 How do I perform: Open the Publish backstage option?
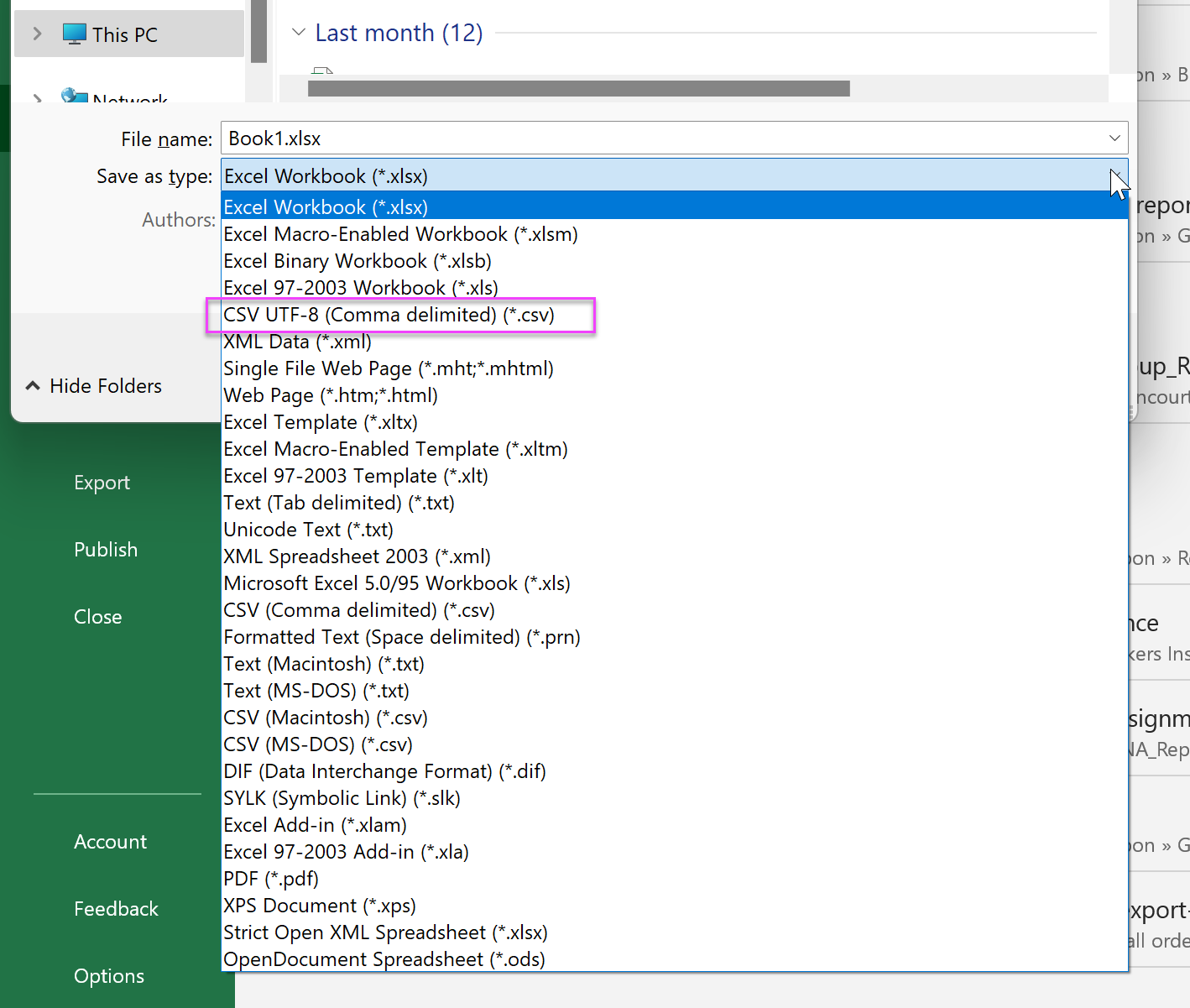pyautogui.click(x=106, y=550)
